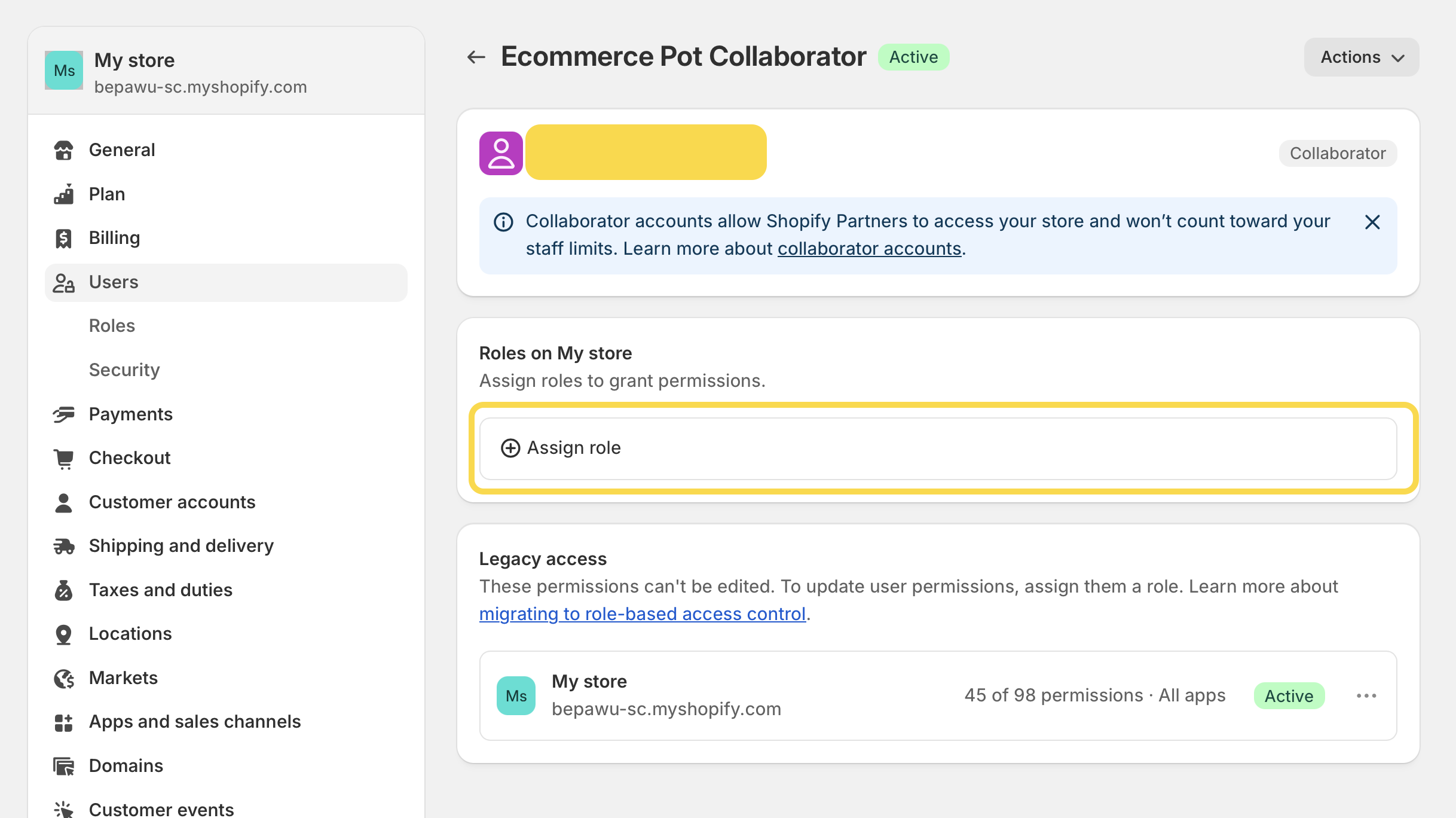Click the Checkout cart icon

[x=63, y=458]
